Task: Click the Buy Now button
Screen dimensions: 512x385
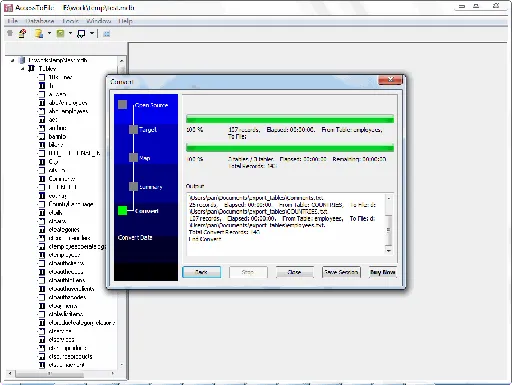Action: click(383, 272)
